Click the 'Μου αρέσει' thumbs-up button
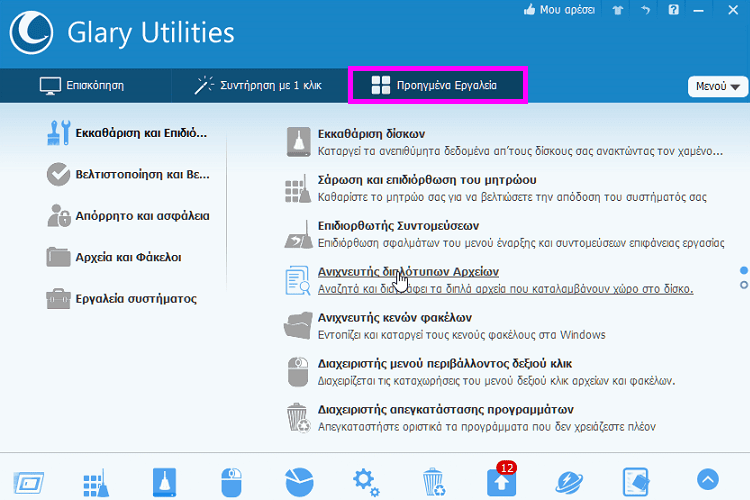This screenshot has height=500, width=750. click(x=559, y=10)
